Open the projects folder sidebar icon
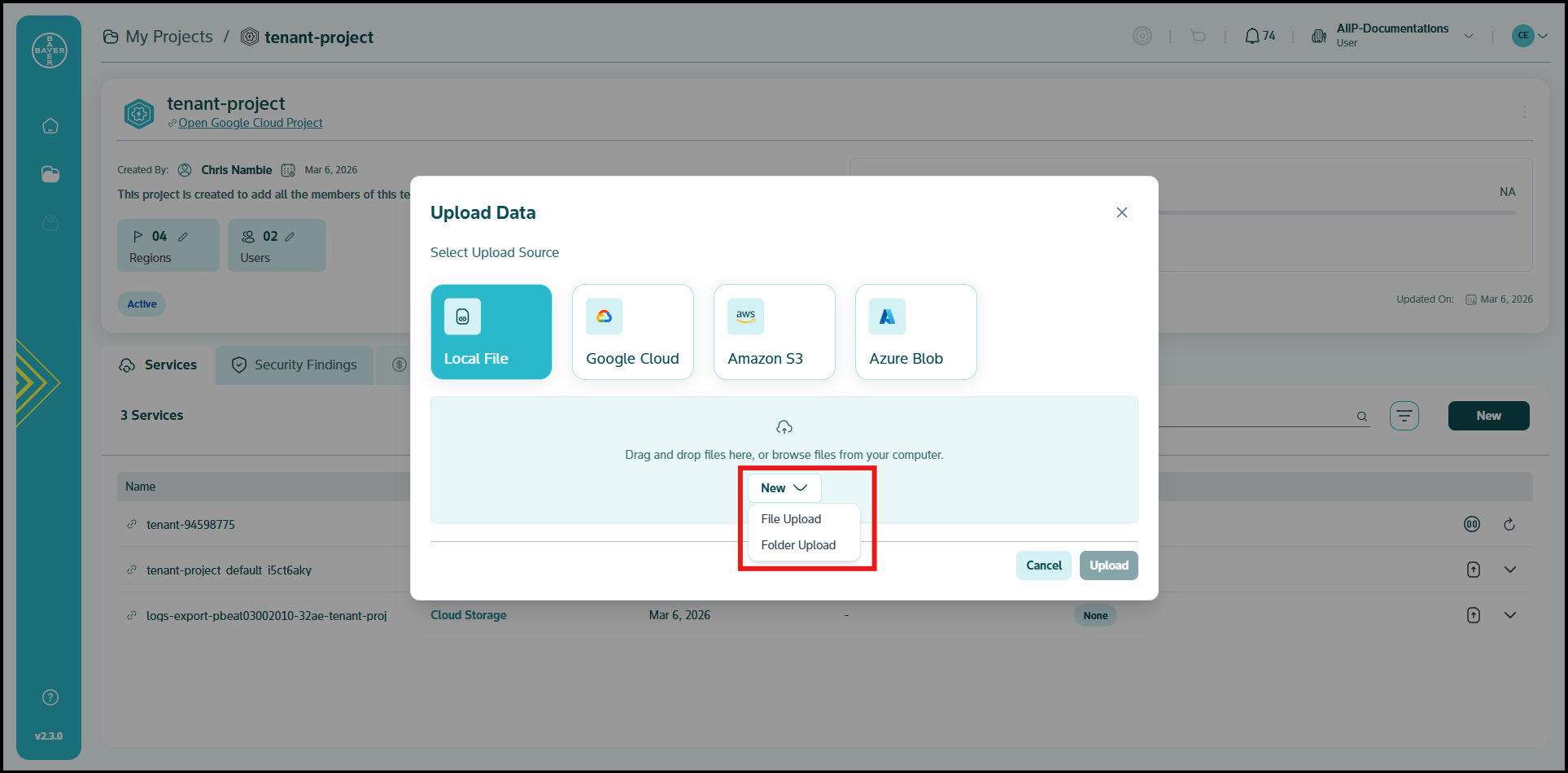This screenshot has width=1568, height=773. pyautogui.click(x=50, y=174)
